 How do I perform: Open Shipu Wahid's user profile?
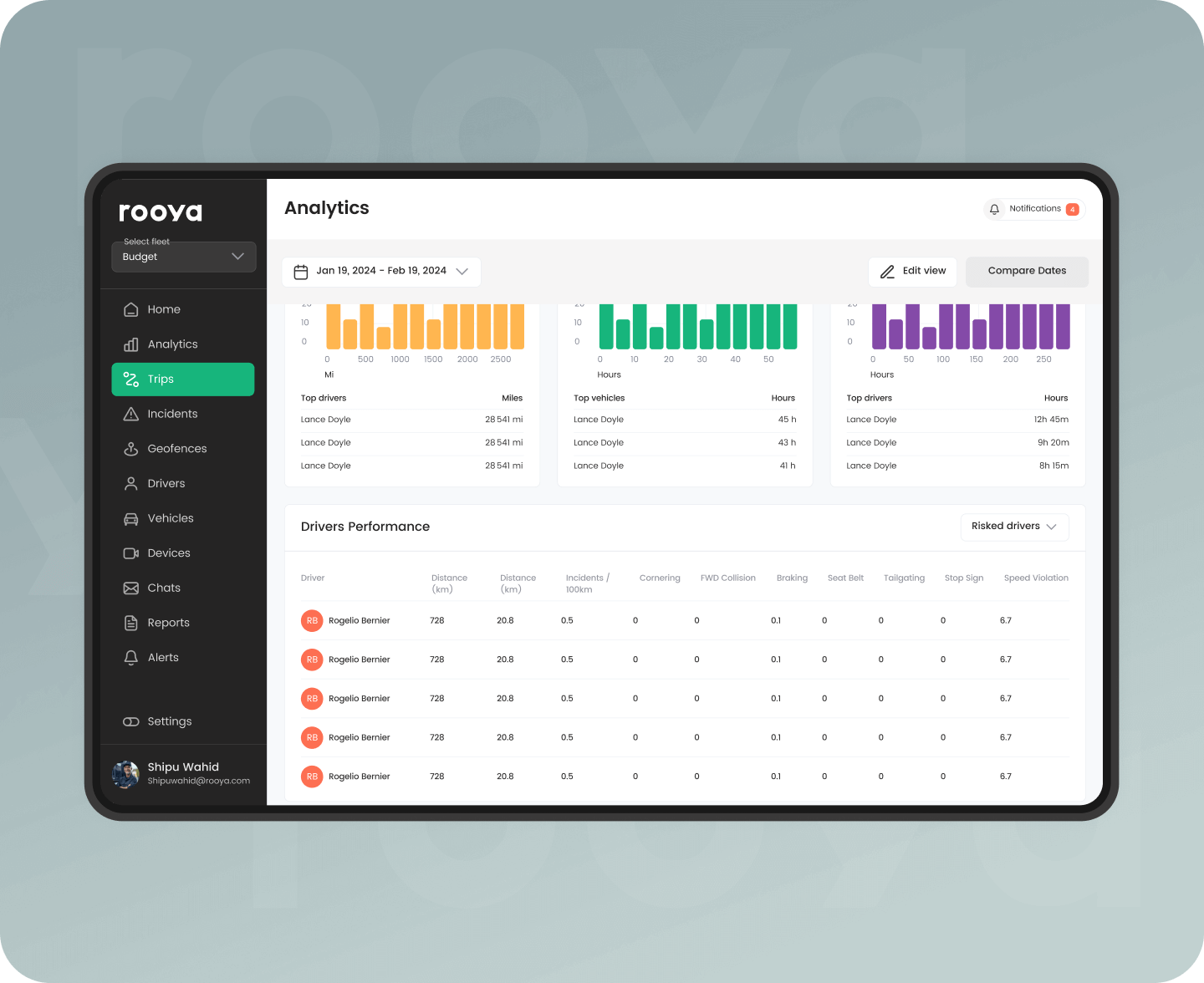(182, 774)
